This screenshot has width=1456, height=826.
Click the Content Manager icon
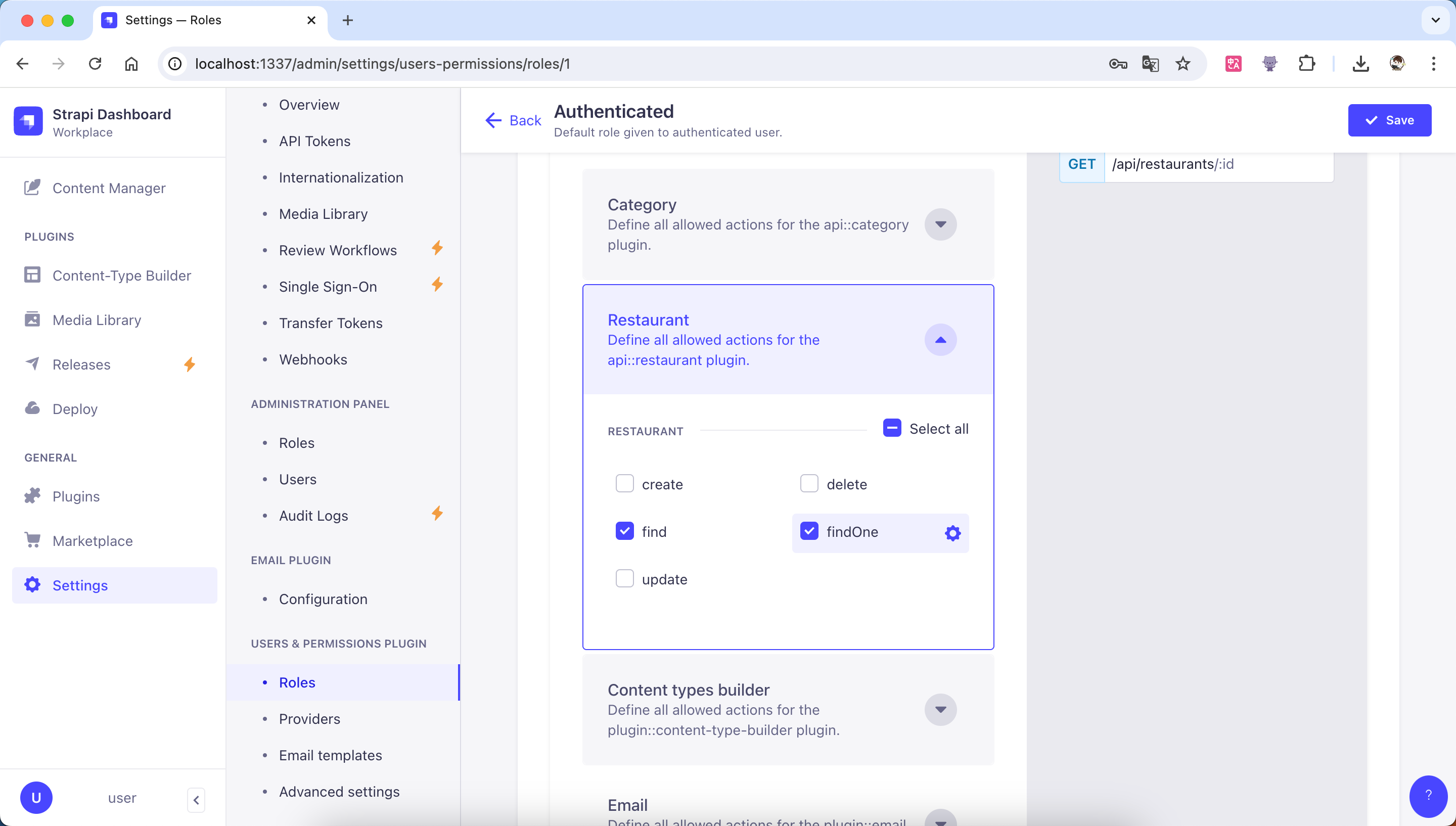pyautogui.click(x=32, y=188)
